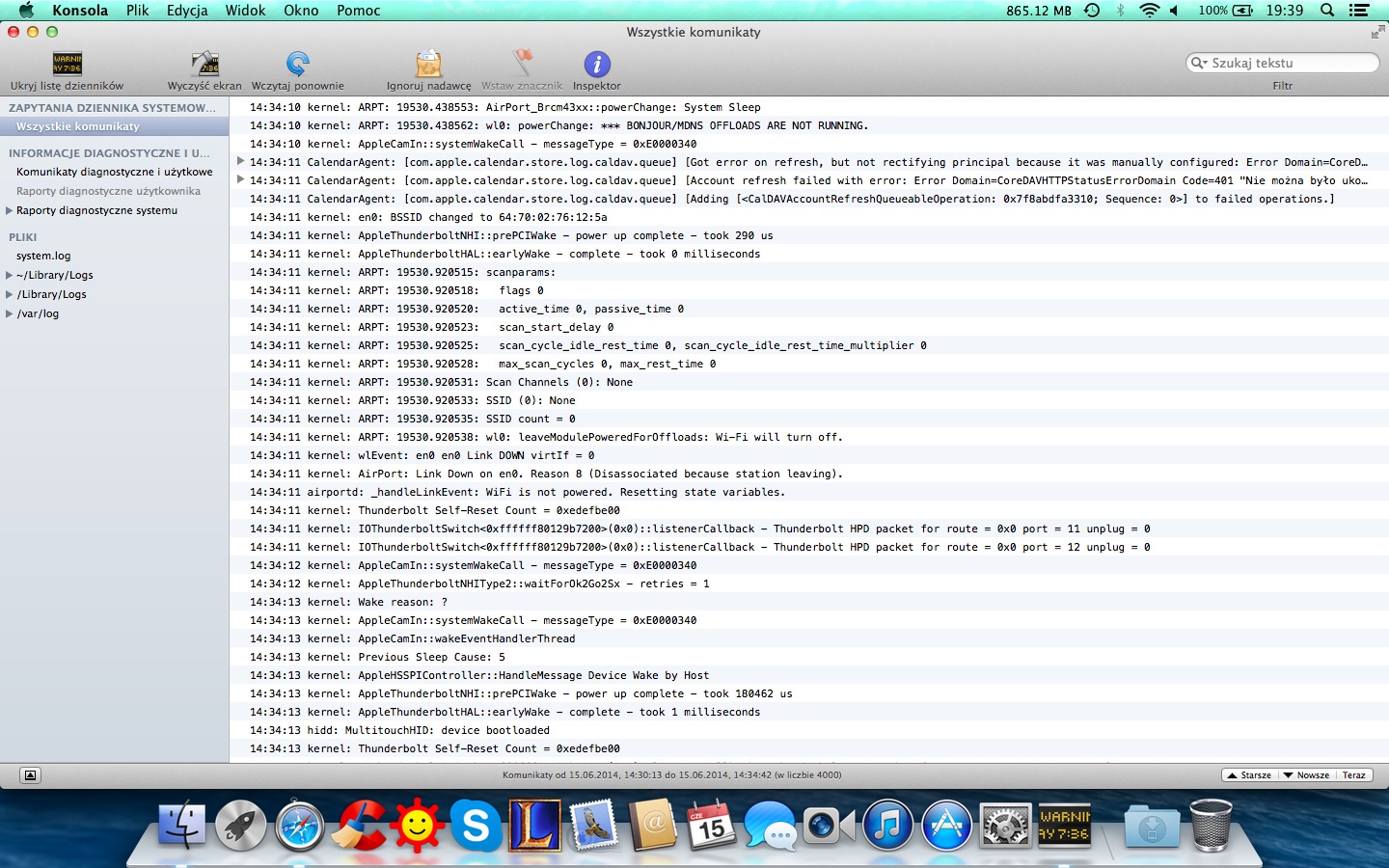This screenshot has width=1389, height=868.
Task: Open the Konsola menu
Action: pos(80,11)
